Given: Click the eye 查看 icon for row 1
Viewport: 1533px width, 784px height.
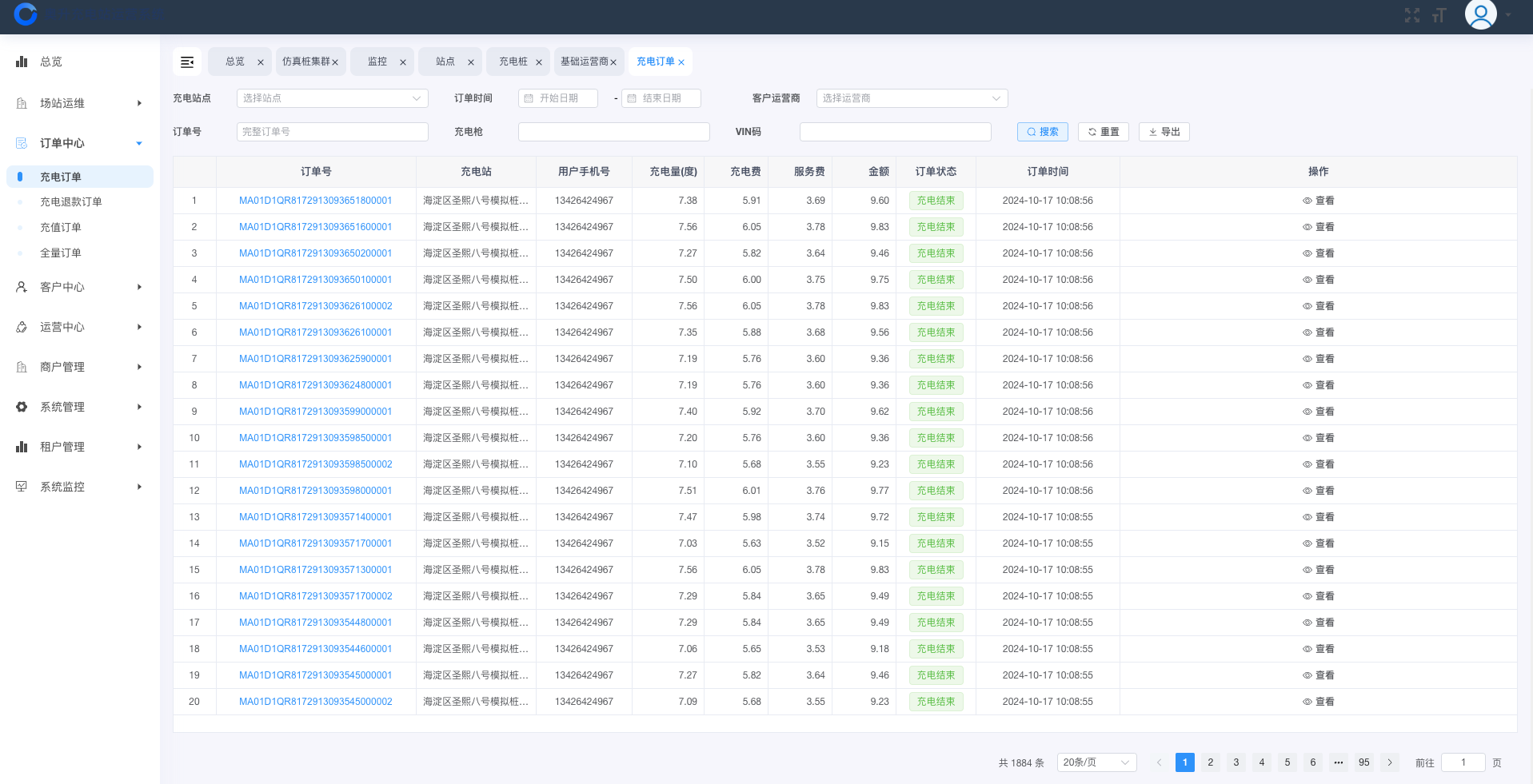Looking at the screenshot, I should pos(1307,201).
